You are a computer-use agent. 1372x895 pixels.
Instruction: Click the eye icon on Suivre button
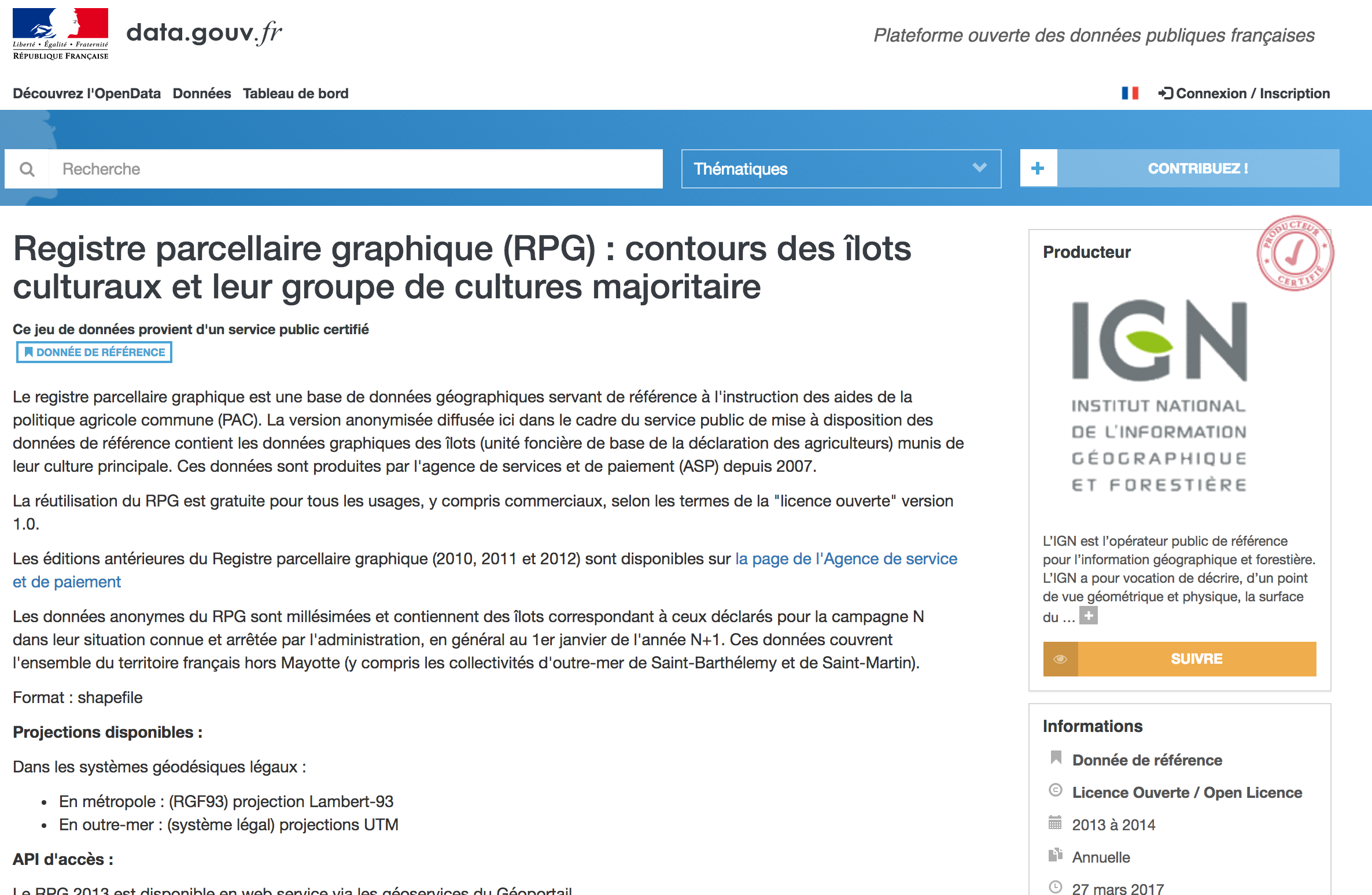tap(1060, 659)
